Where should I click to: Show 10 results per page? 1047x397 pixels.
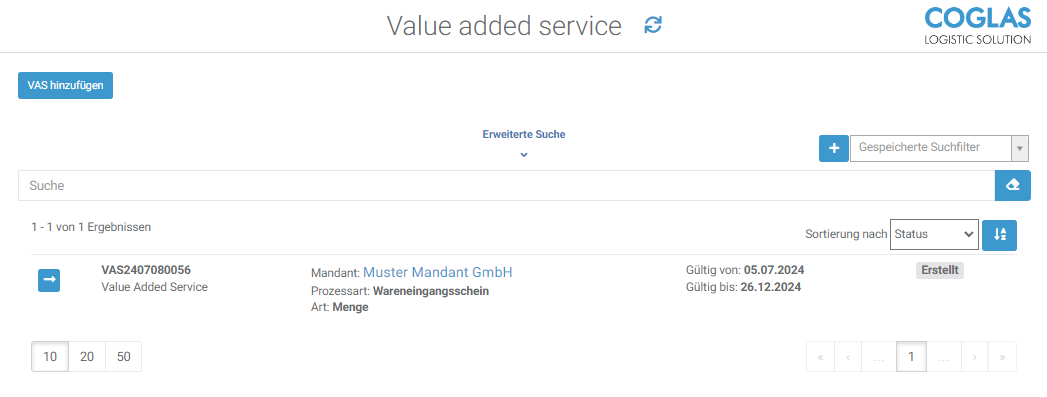(50, 357)
